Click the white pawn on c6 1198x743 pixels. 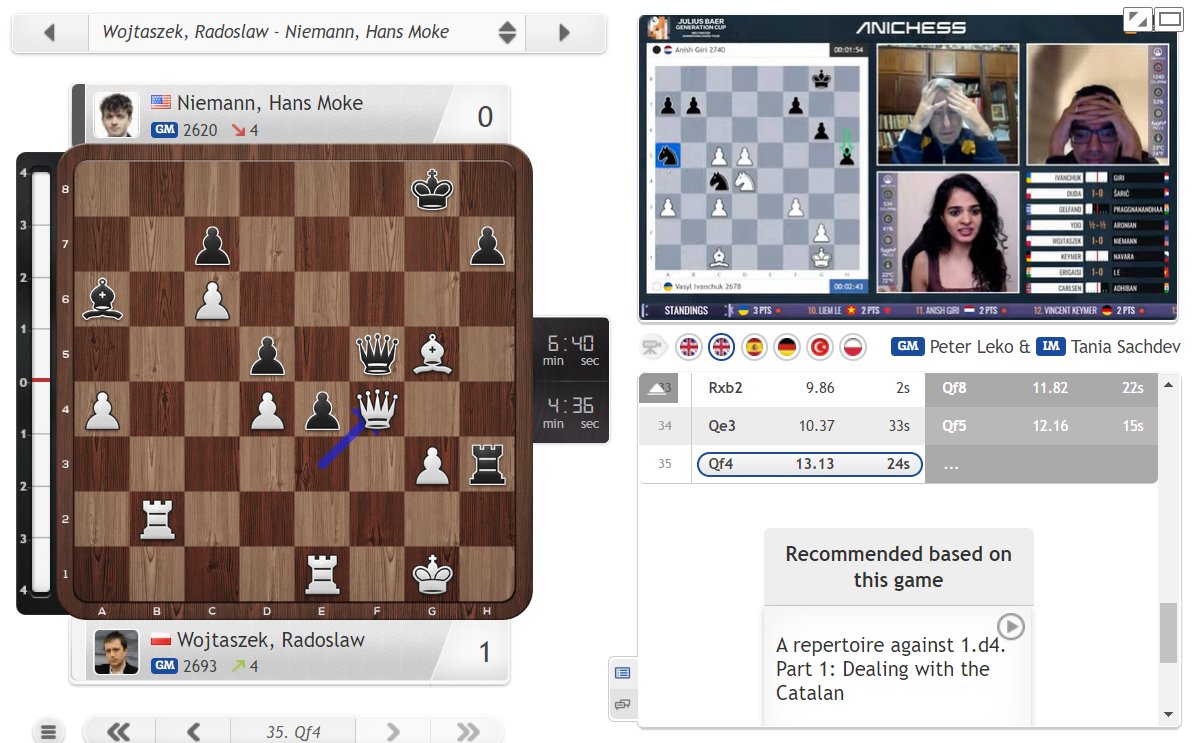pyautogui.click(x=212, y=299)
